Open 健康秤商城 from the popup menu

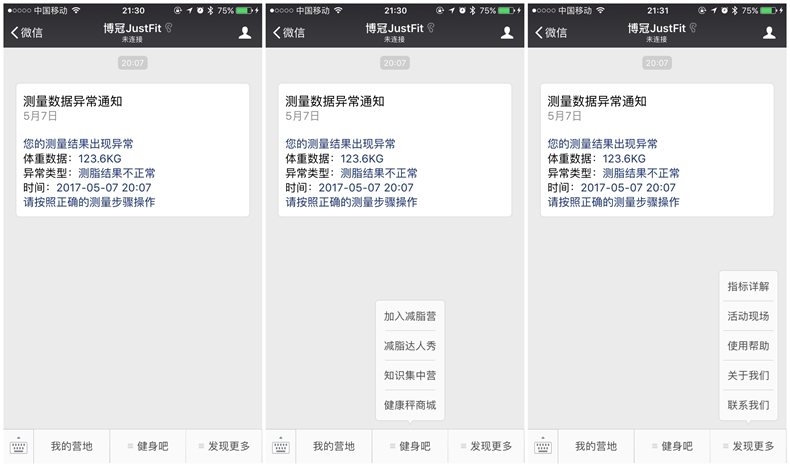click(410, 406)
